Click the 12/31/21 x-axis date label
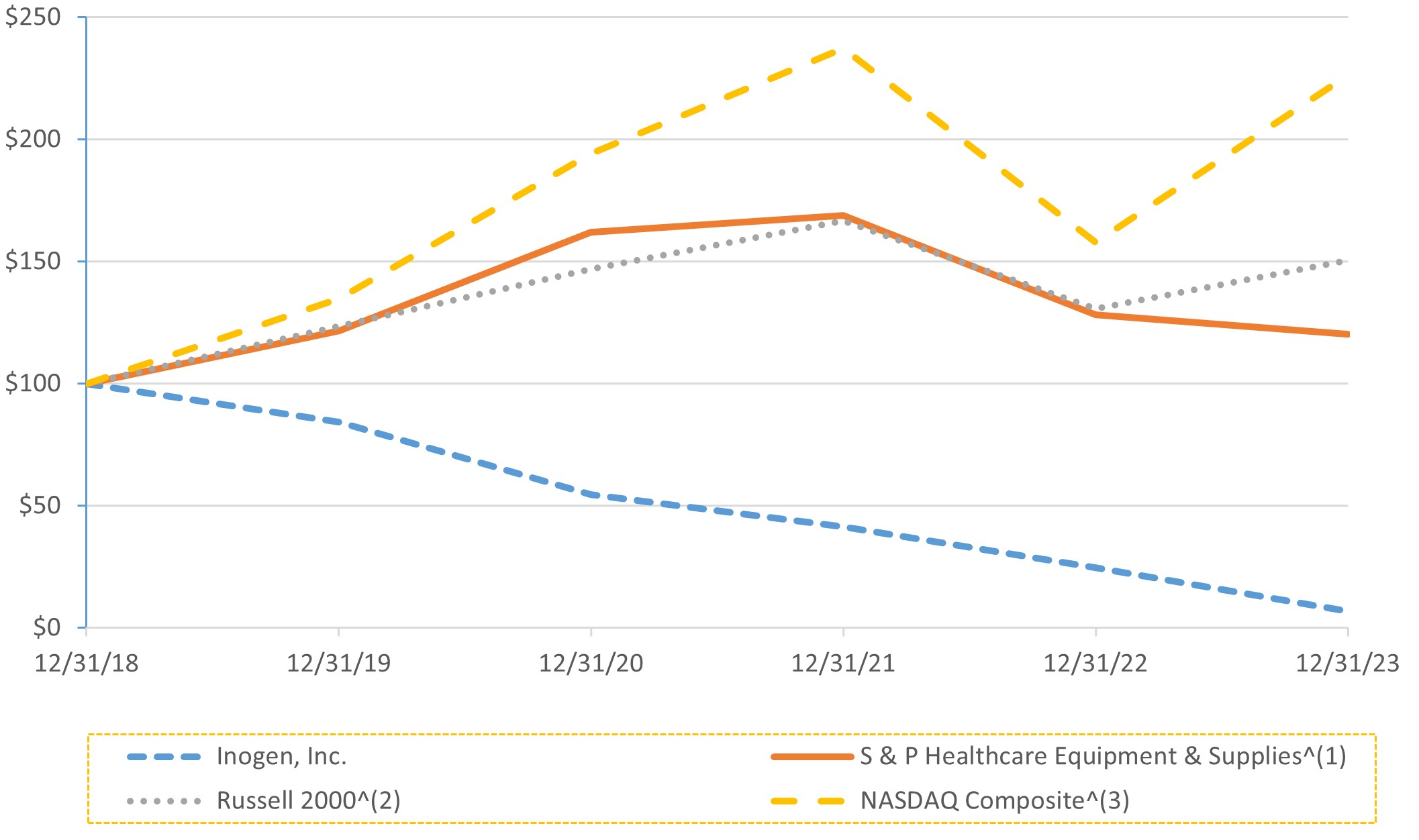Image resolution: width=1419 pixels, height=840 pixels. (x=843, y=663)
